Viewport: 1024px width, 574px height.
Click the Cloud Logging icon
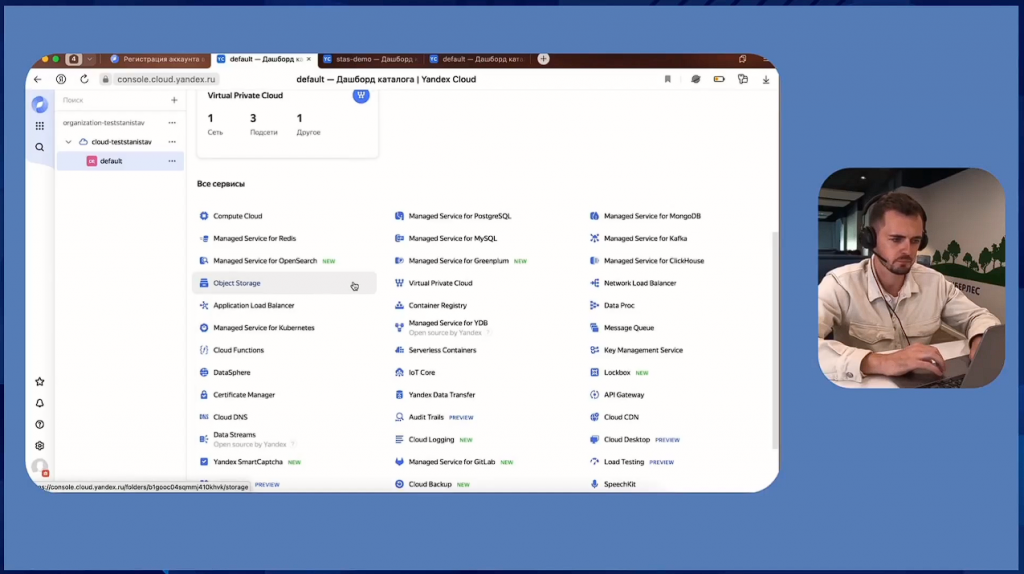pos(399,439)
